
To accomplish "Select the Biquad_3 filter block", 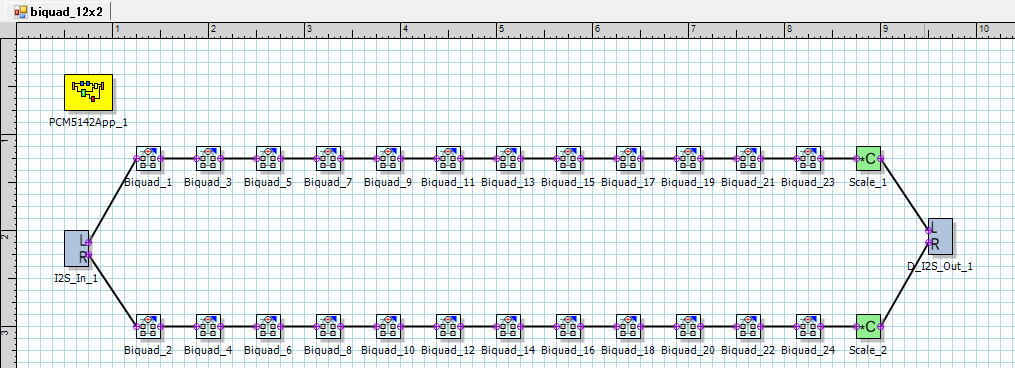I will (208, 158).
